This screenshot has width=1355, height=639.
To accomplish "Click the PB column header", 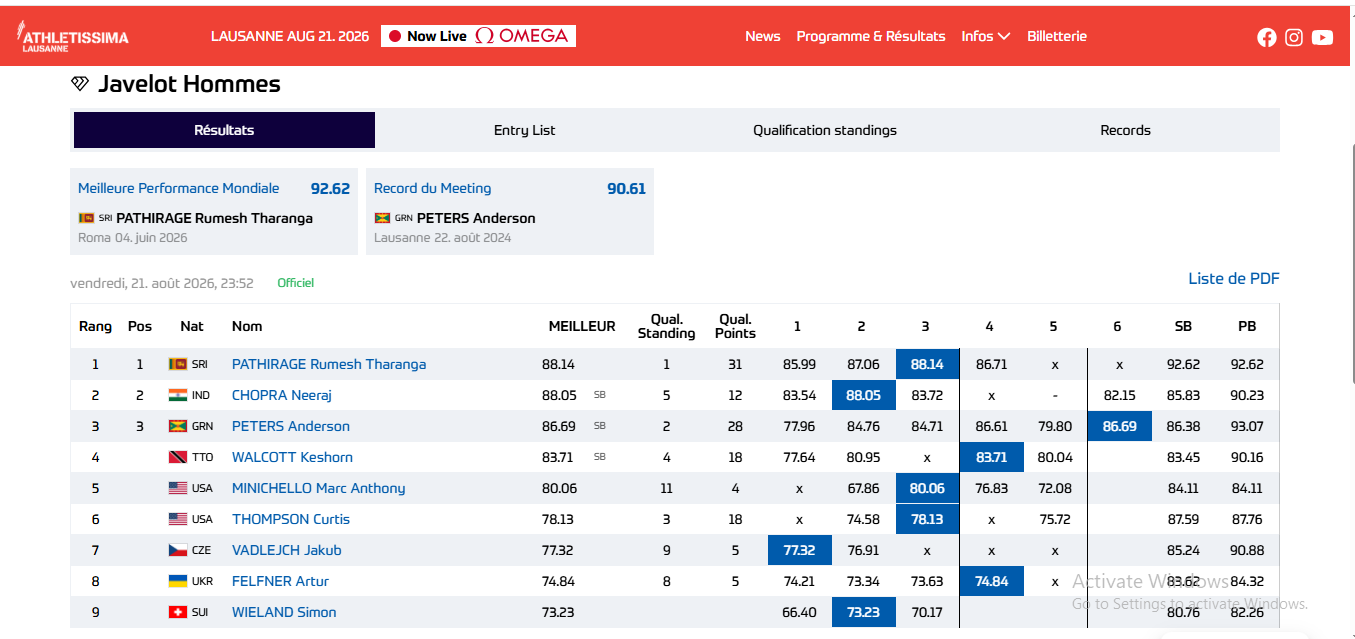I will (1247, 326).
